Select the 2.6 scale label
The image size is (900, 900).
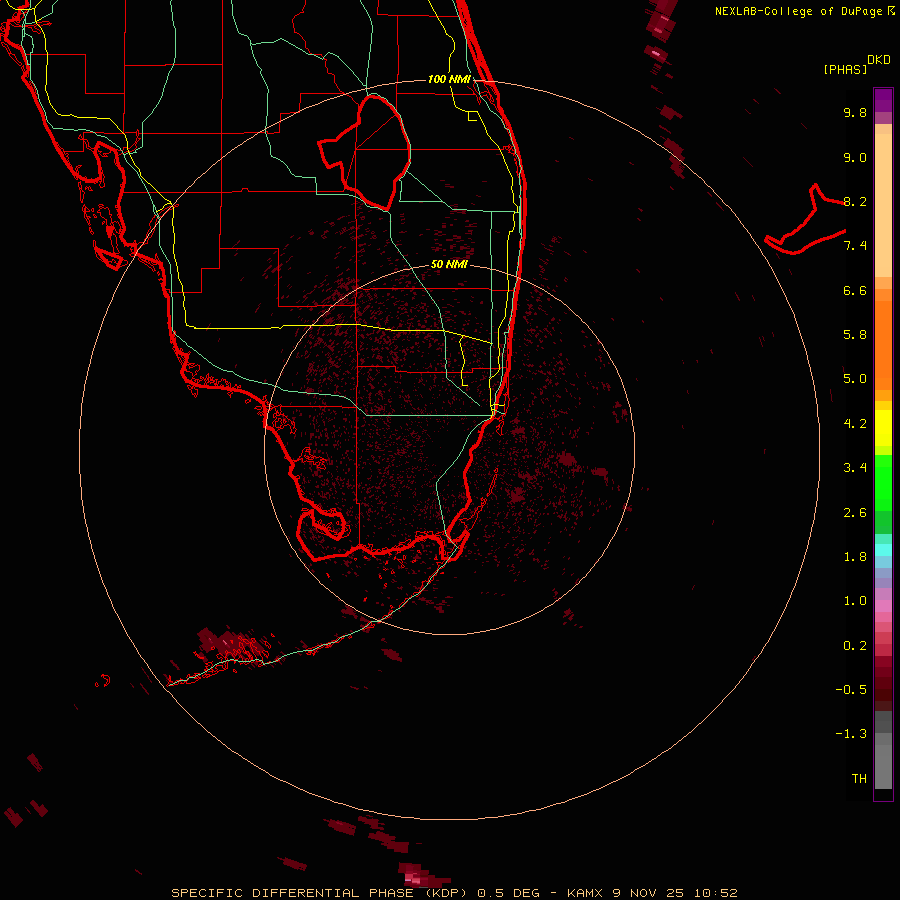point(855,513)
